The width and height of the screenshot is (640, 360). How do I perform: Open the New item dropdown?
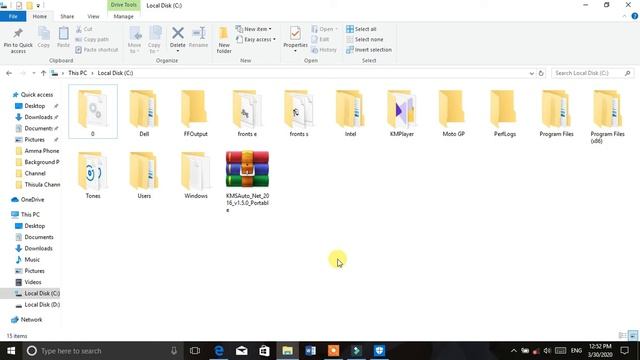[253, 29]
